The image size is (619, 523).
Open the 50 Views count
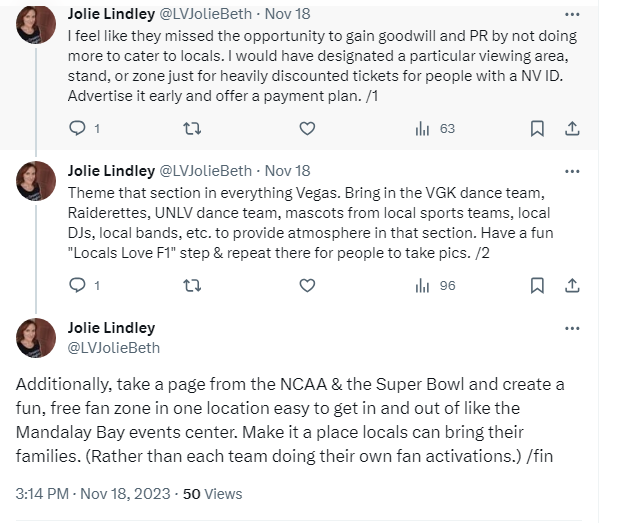pos(212,493)
